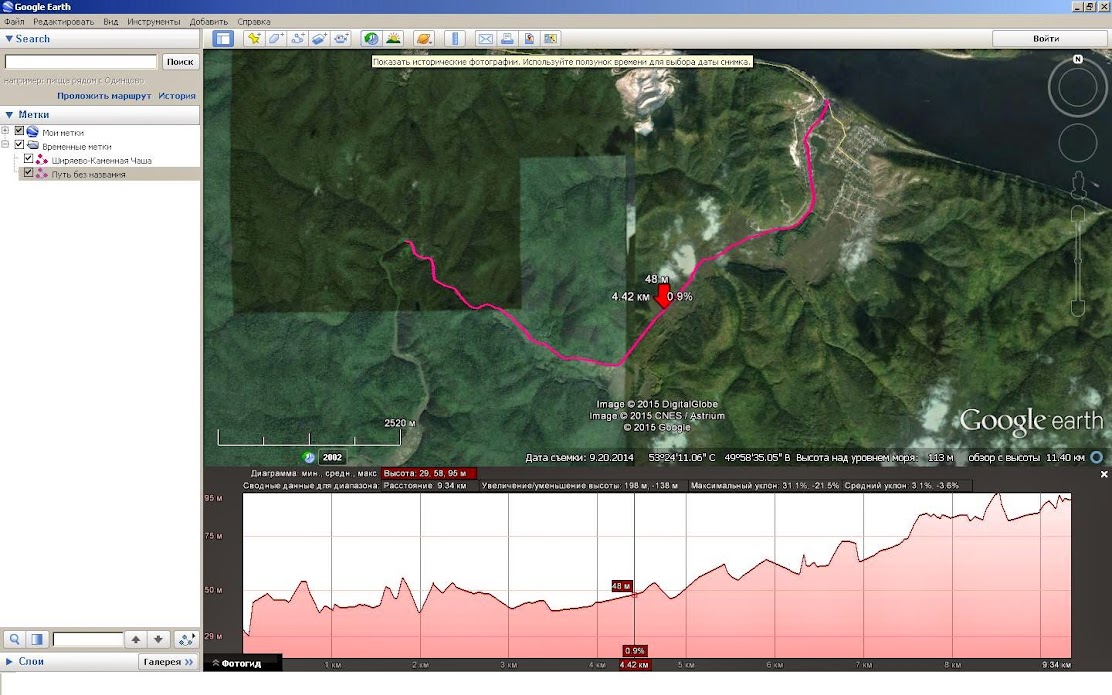Click the Проложить маршрут link
The height and width of the screenshot is (695, 1112).
tap(104, 96)
